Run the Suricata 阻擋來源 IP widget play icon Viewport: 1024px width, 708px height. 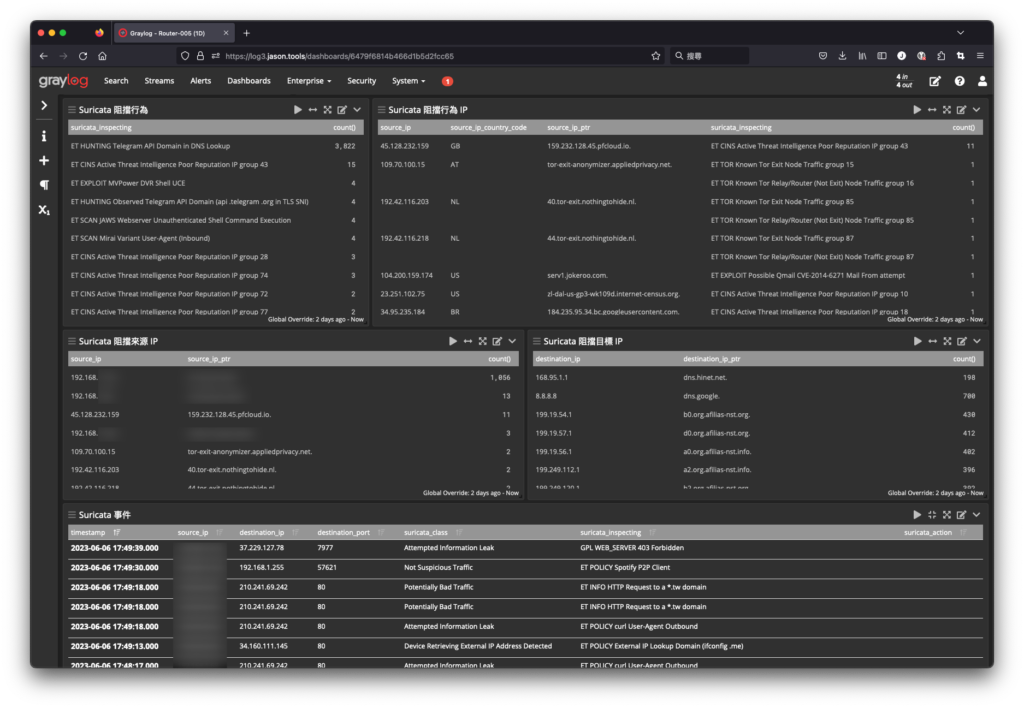[453, 341]
